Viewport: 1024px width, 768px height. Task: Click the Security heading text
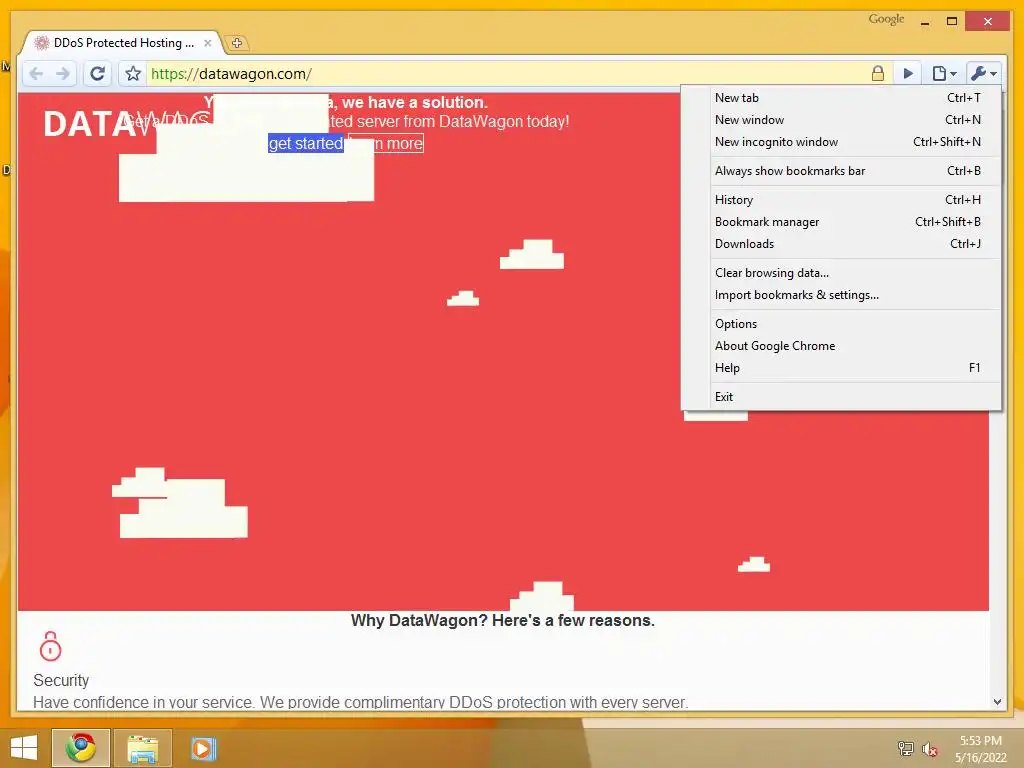pos(61,680)
